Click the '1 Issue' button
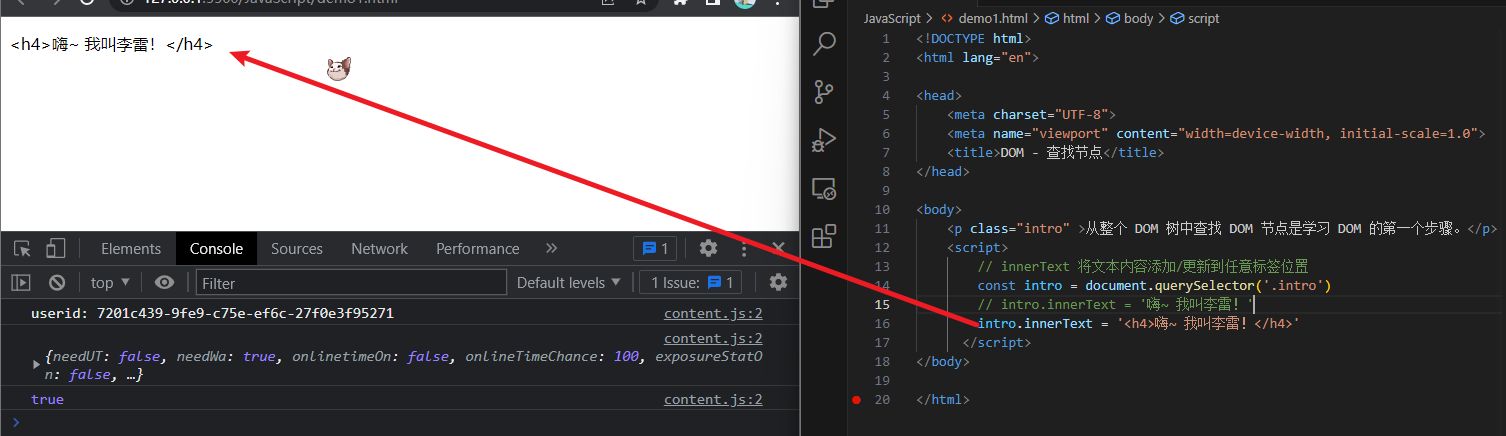The image size is (1506, 436). point(692,283)
